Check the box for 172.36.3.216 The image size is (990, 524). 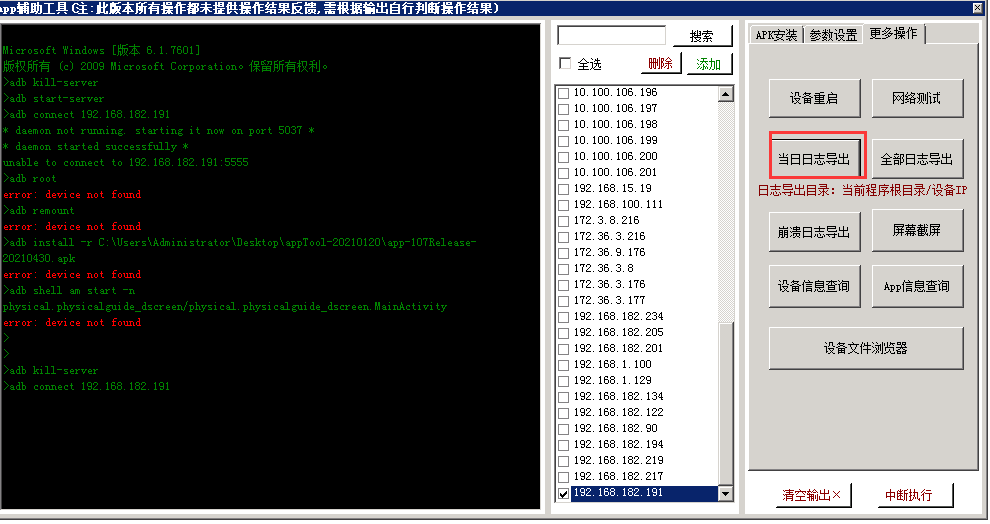(564, 237)
